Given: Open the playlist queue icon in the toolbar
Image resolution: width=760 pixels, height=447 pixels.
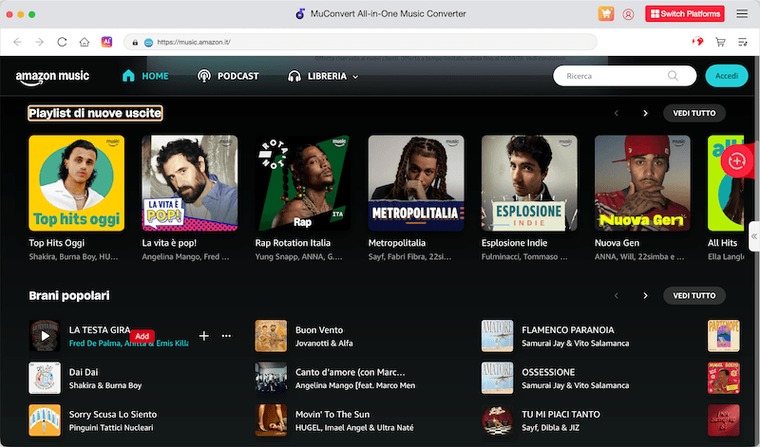Looking at the screenshot, I should point(743,42).
